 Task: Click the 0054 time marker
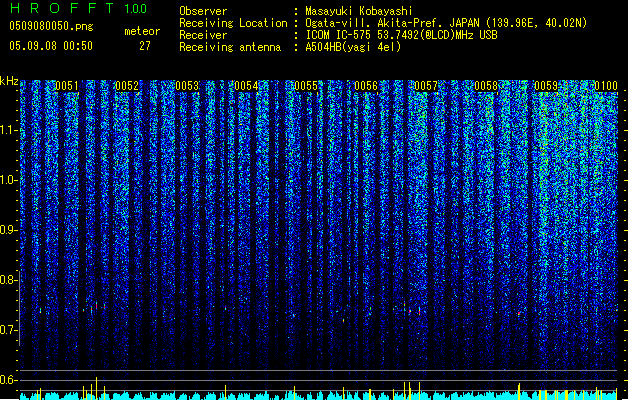tap(246, 86)
